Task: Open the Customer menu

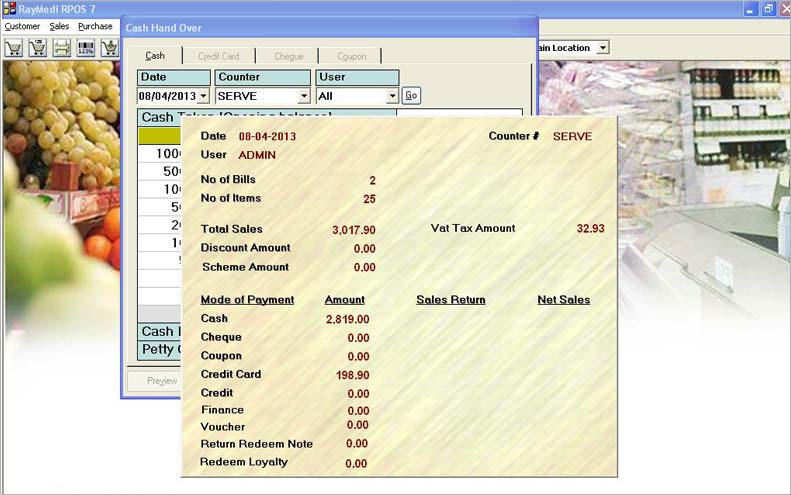Action: click(x=22, y=26)
